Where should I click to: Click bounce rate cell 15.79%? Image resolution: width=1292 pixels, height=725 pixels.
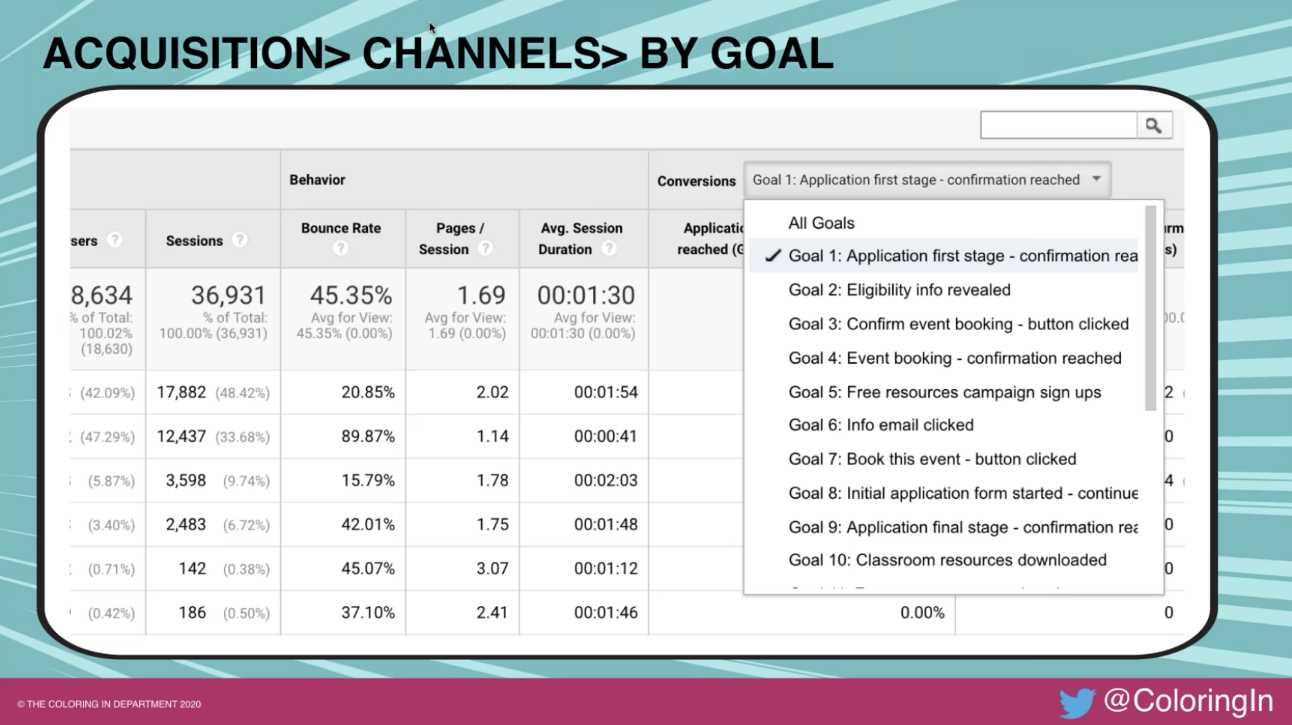(x=368, y=480)
